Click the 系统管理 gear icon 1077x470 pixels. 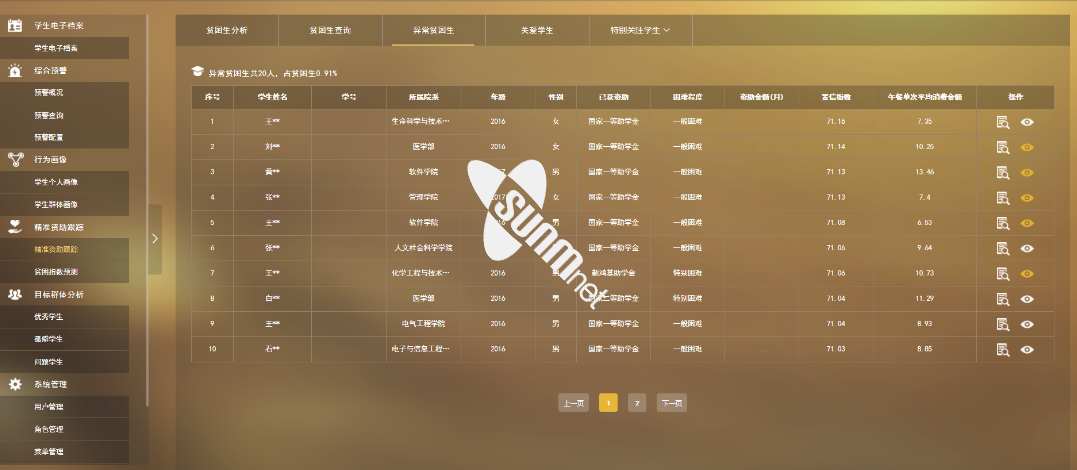[15, 384]
